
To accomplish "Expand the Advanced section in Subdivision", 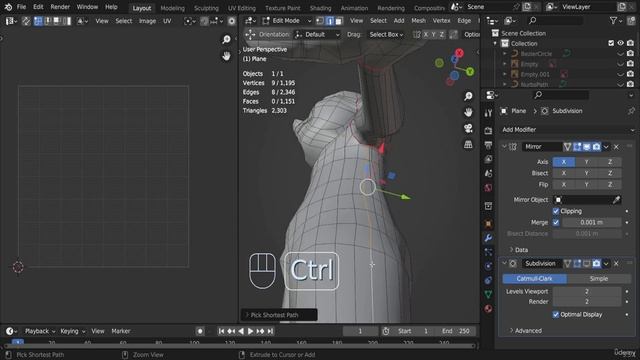I will (525, 331).
